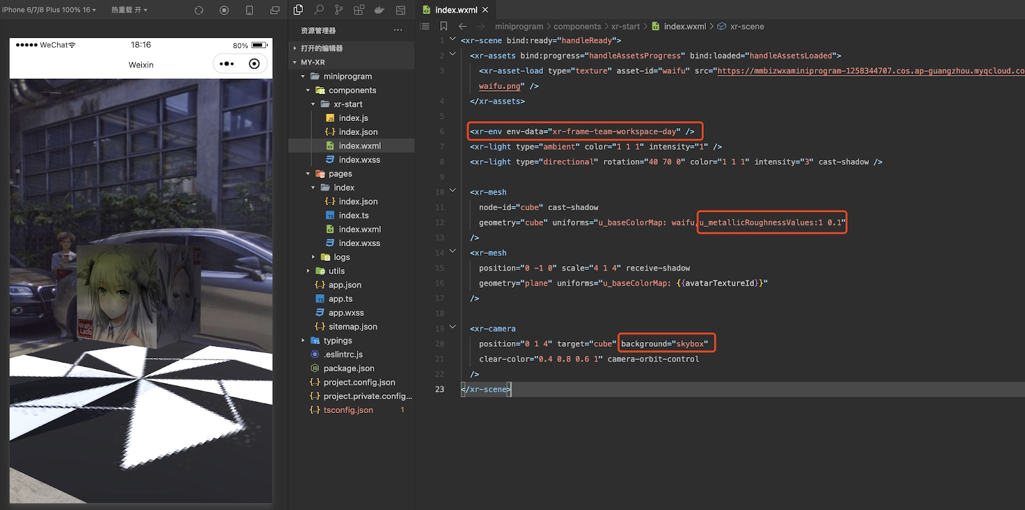Click the bookmark icon in editor breadcrumb bar

(x=444, y=26)
